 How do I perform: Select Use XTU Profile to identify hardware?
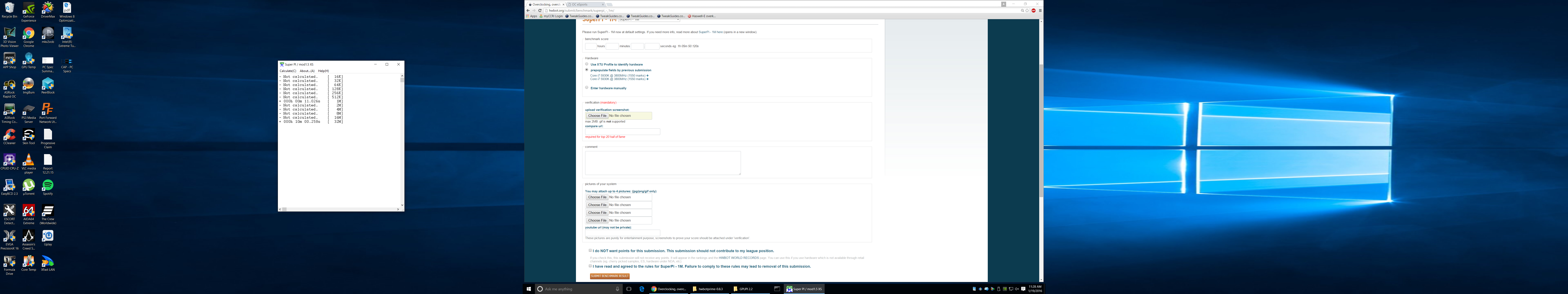tap(587, 64)
